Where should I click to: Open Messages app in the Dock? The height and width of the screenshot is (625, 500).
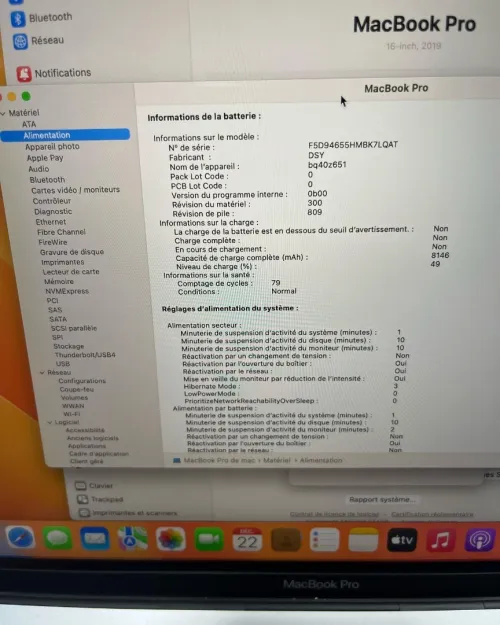coord(58,539)
